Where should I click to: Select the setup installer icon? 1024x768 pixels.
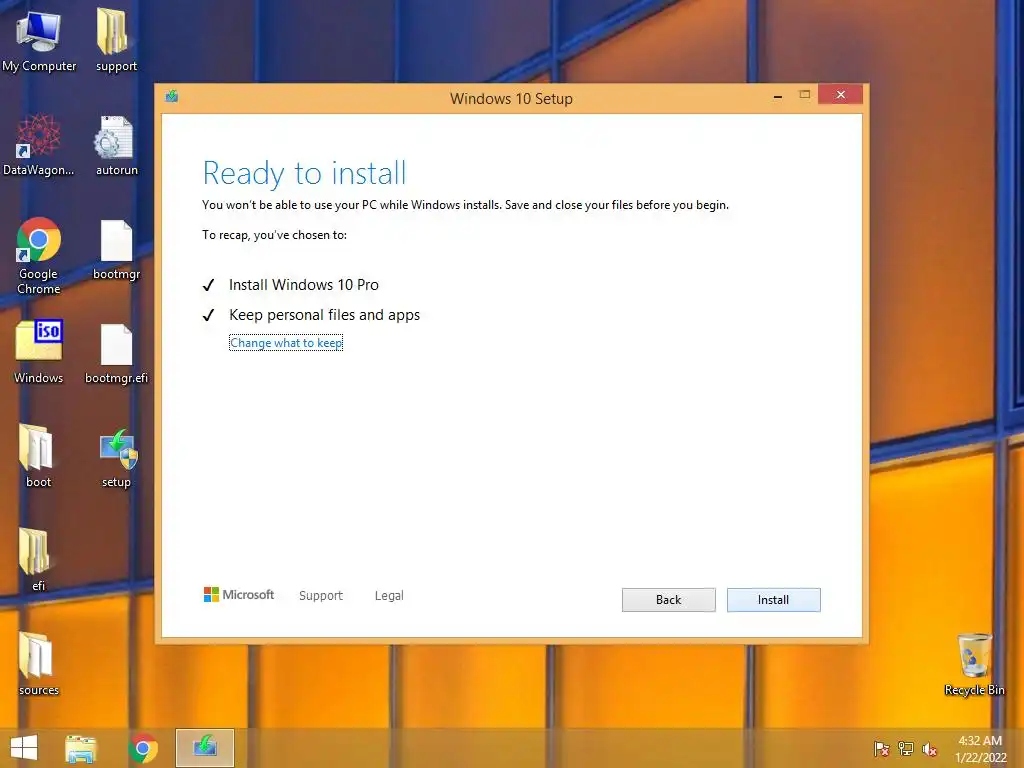point(116,457)
